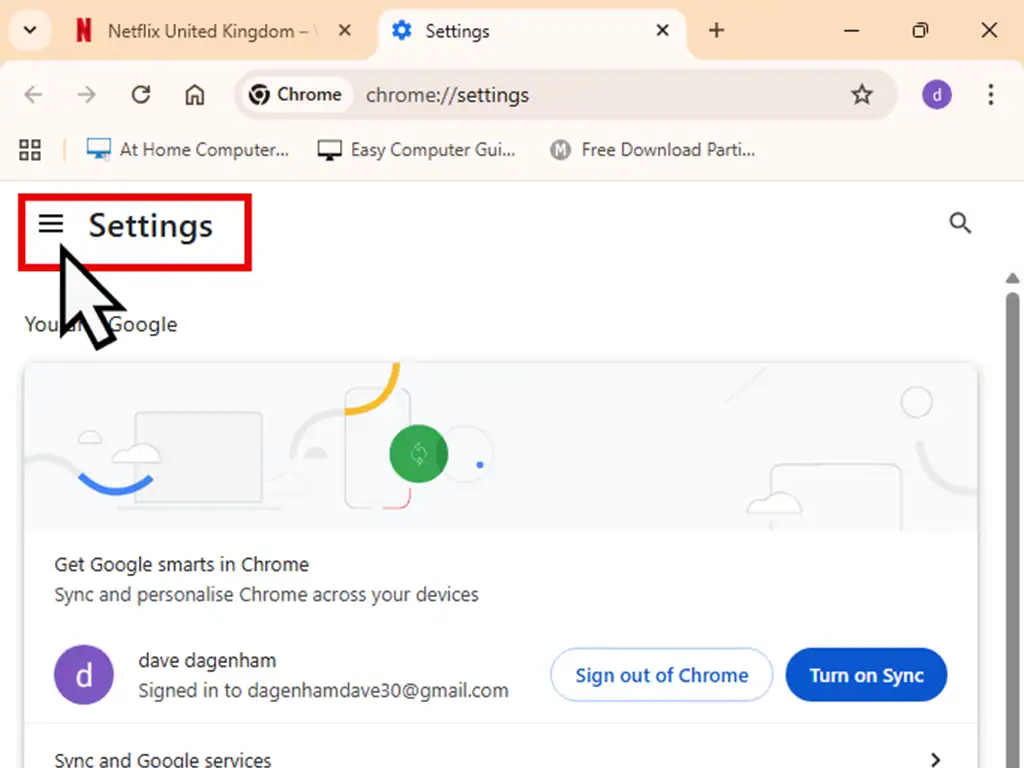Click the search icon in Settings

point(960,224)
